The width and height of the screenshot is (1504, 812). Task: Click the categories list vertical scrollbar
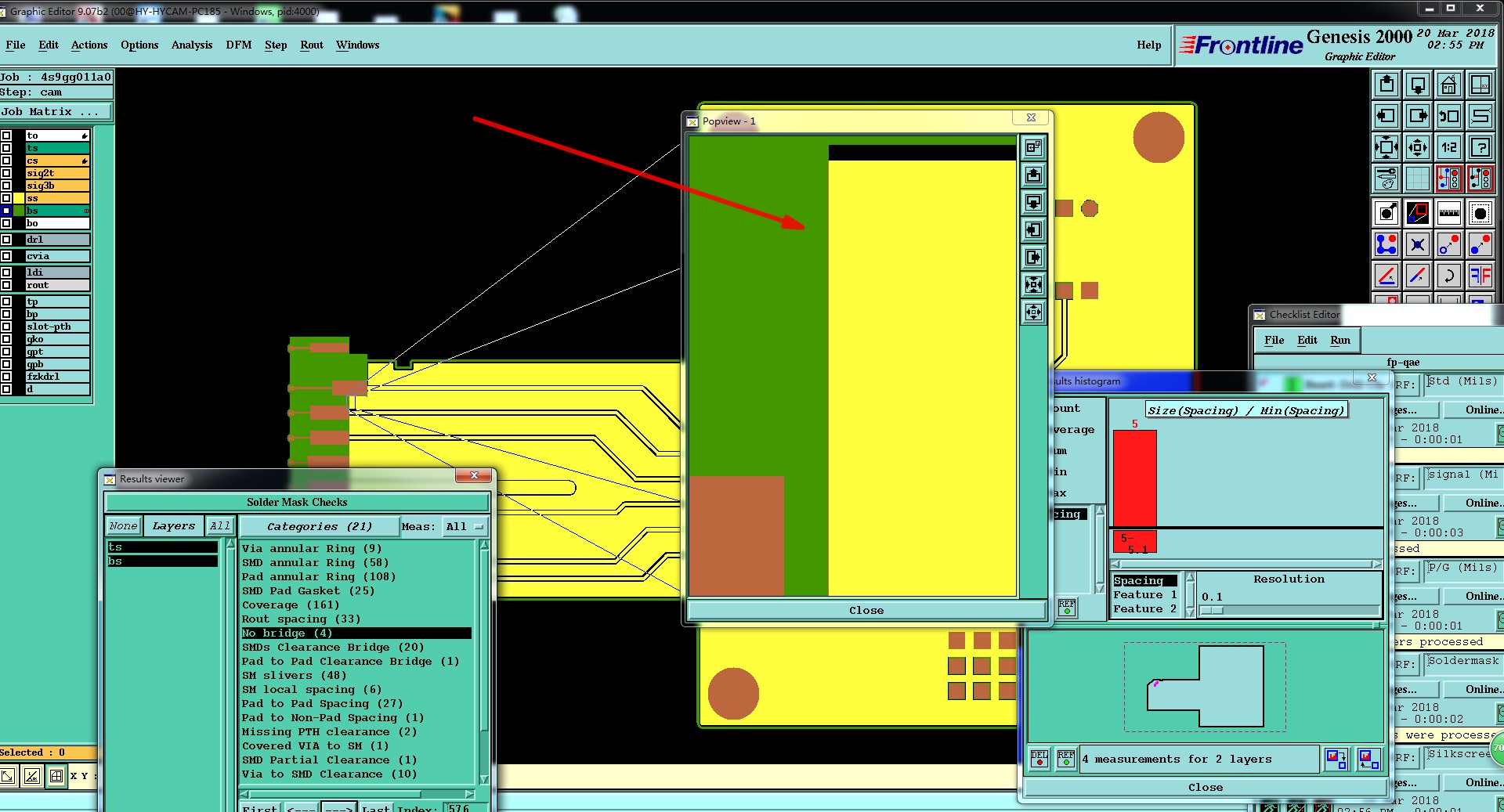coord(484,662)
